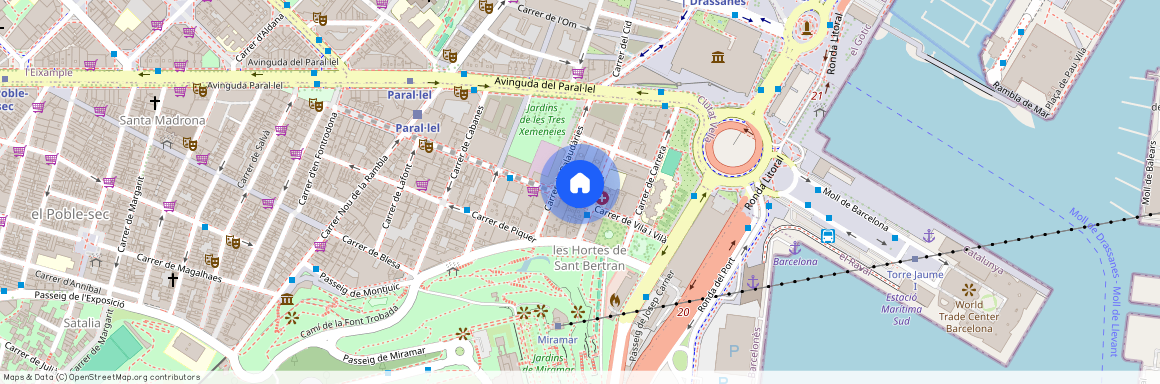Select the les Hortes de Sant Bertran label
The image size is (1160, 384).
pyautogui.click(x=590, y=258)
